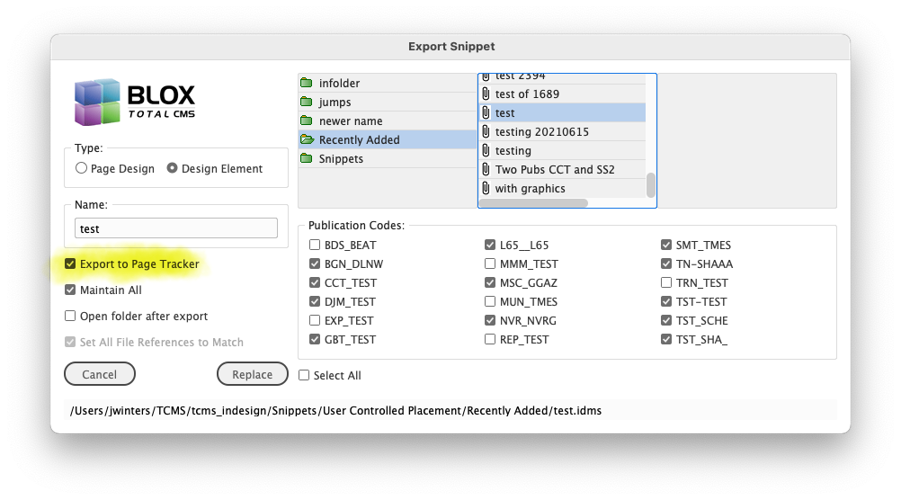The image size is (901, 500).
Task: Click paperclip icon beside testing 20210615
Action: click(486, 132)
